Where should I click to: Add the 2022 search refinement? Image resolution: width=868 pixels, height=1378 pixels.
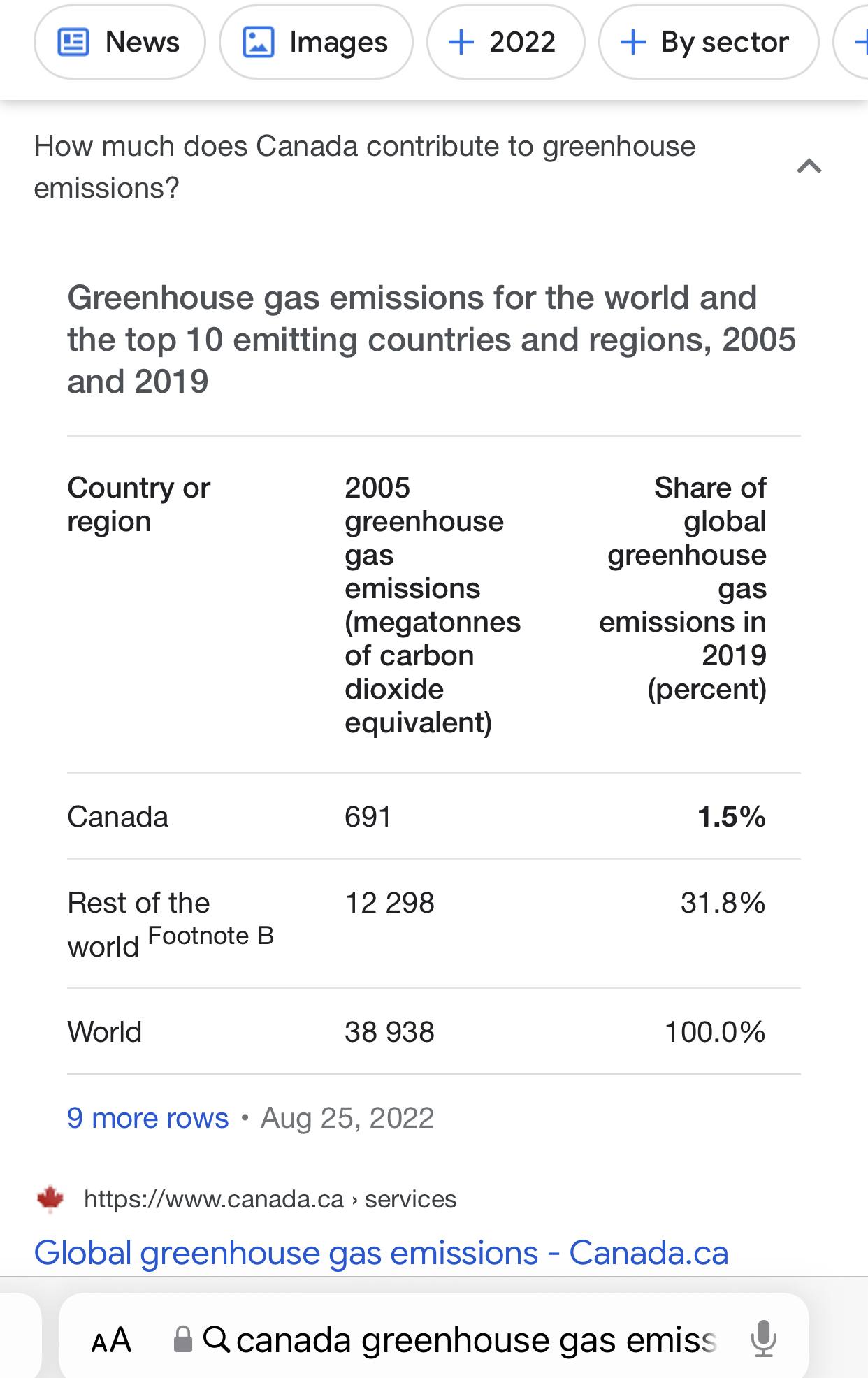point(505,43)
